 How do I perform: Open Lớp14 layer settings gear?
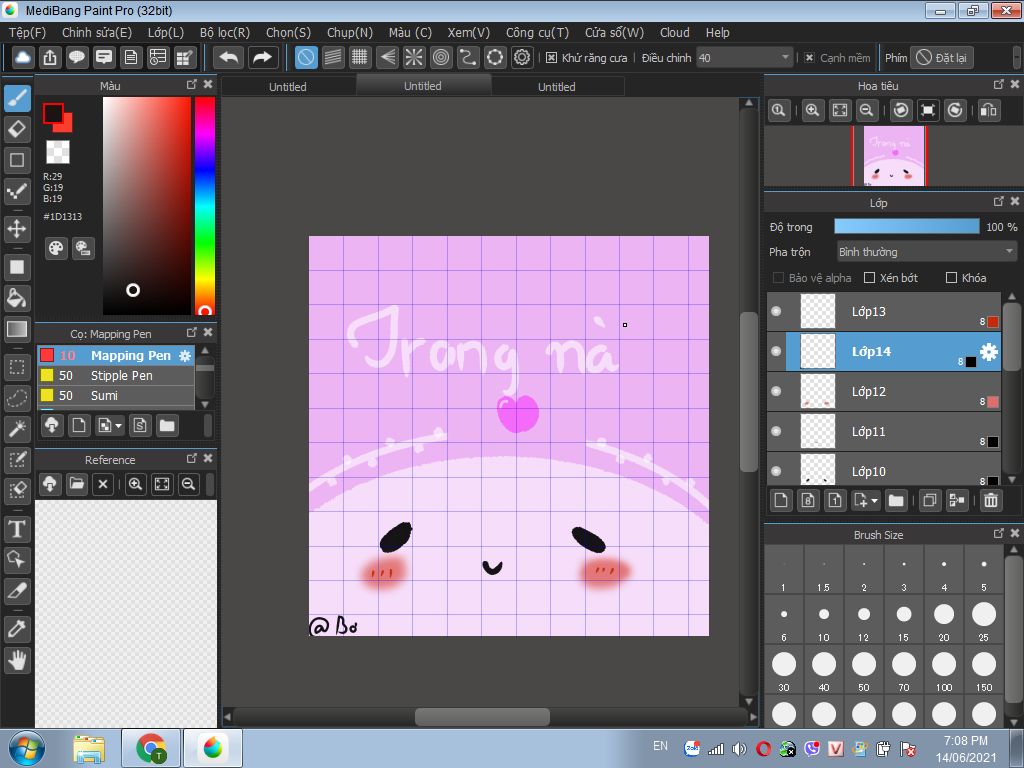(989, 351)
